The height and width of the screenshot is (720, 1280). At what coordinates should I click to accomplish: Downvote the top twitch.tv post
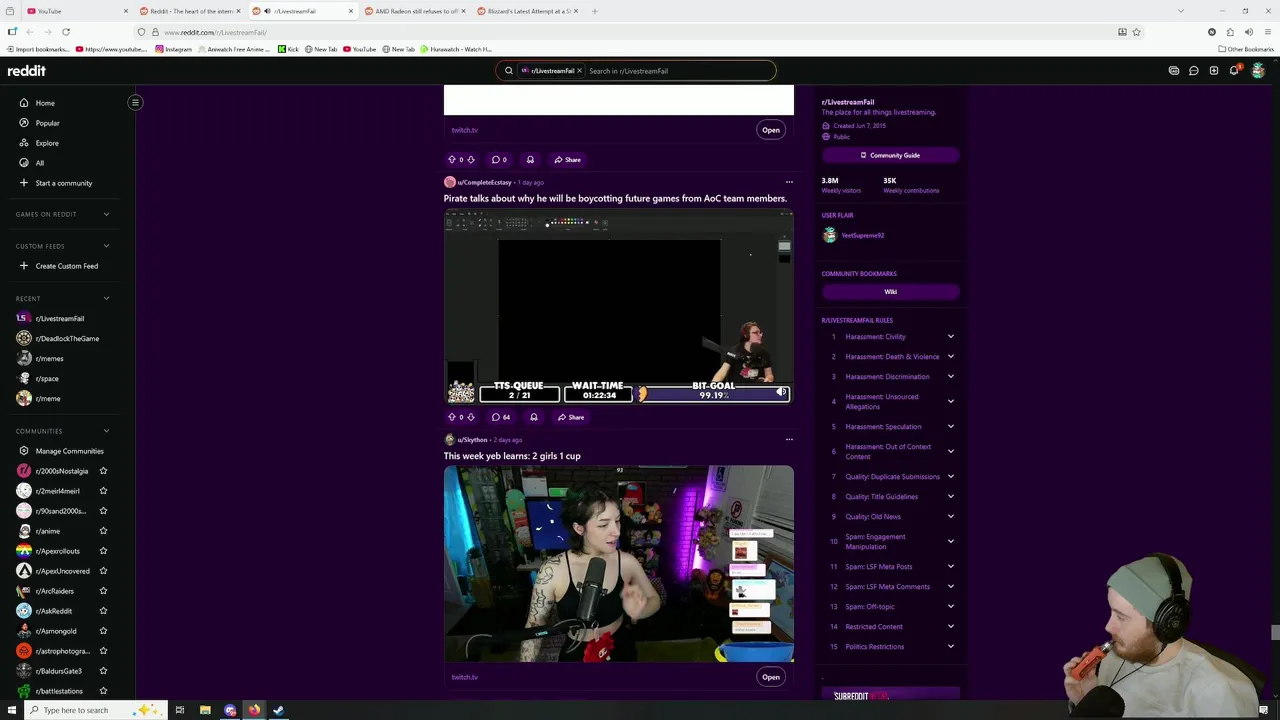click(x=471, y=159)
